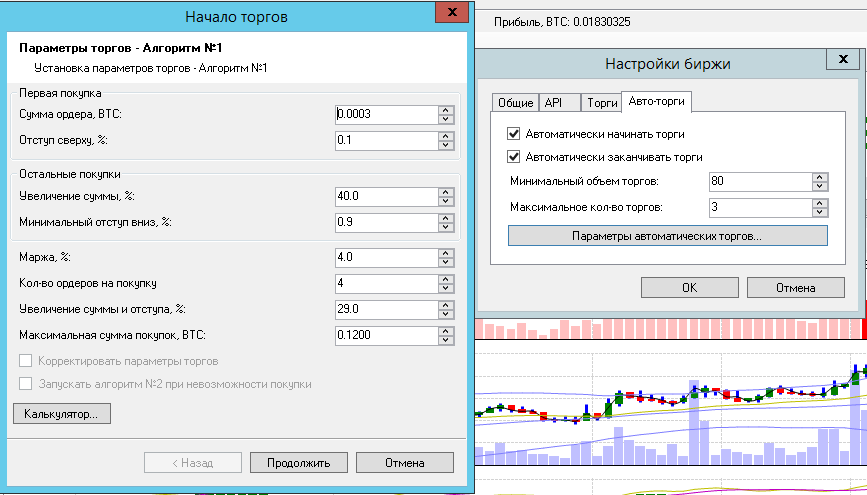
Task: Switch to the Общие tab
Action: coord(515,103)
